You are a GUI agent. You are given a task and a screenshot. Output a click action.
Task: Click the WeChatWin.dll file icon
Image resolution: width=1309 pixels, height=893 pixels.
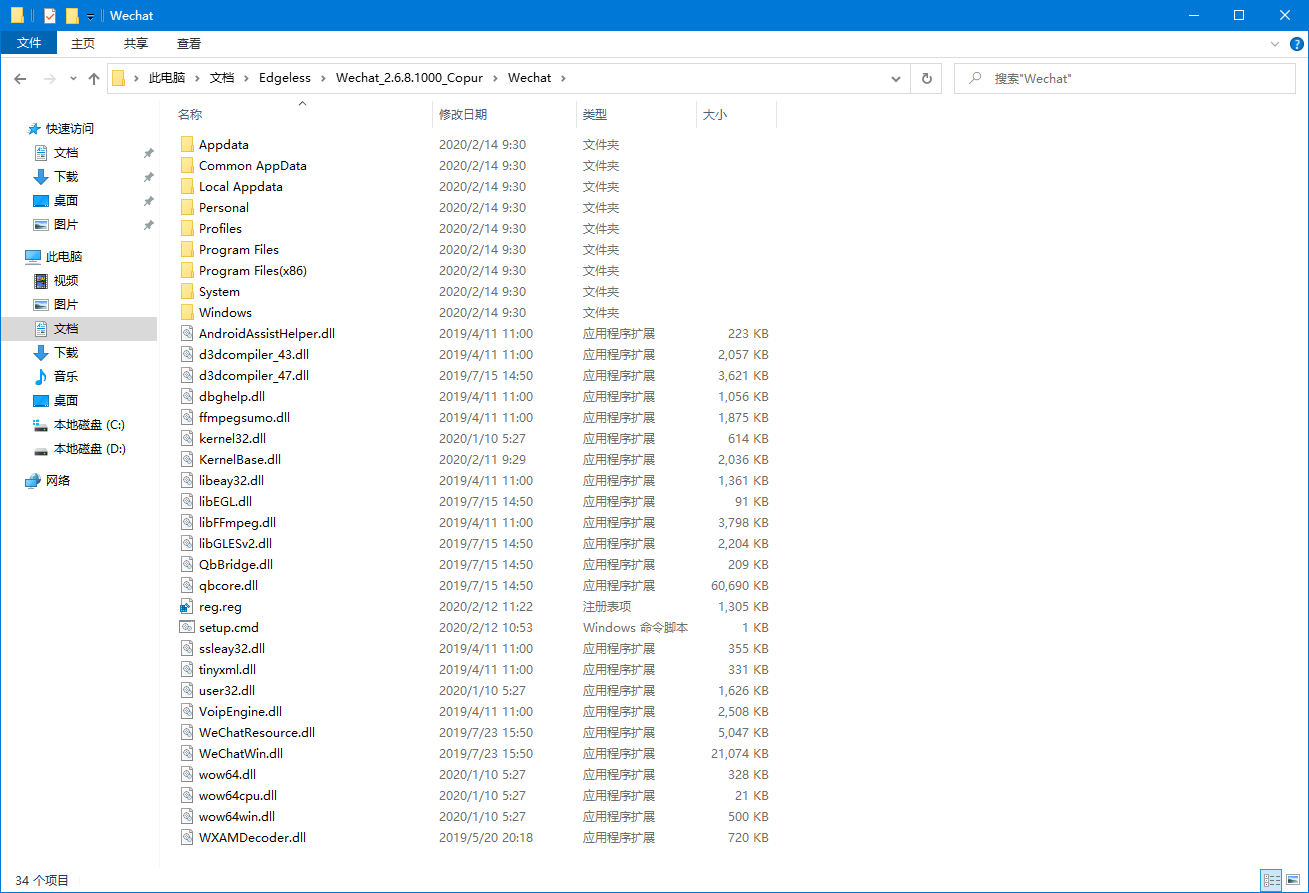tap(187, 754)
